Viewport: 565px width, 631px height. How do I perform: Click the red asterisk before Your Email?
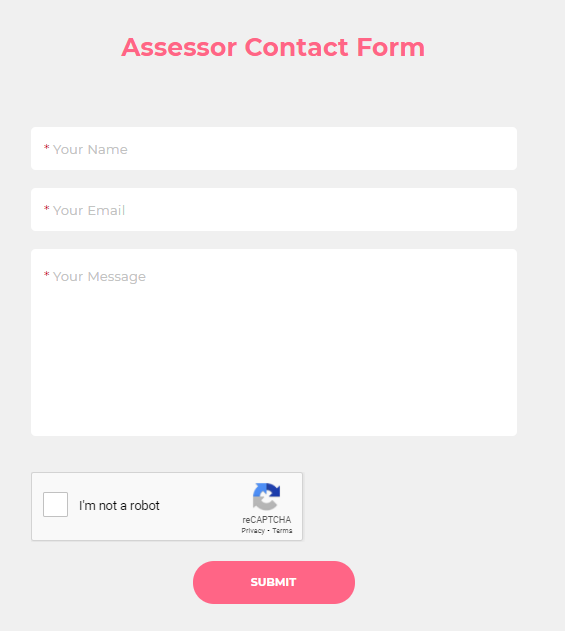(x=46, y=208)
